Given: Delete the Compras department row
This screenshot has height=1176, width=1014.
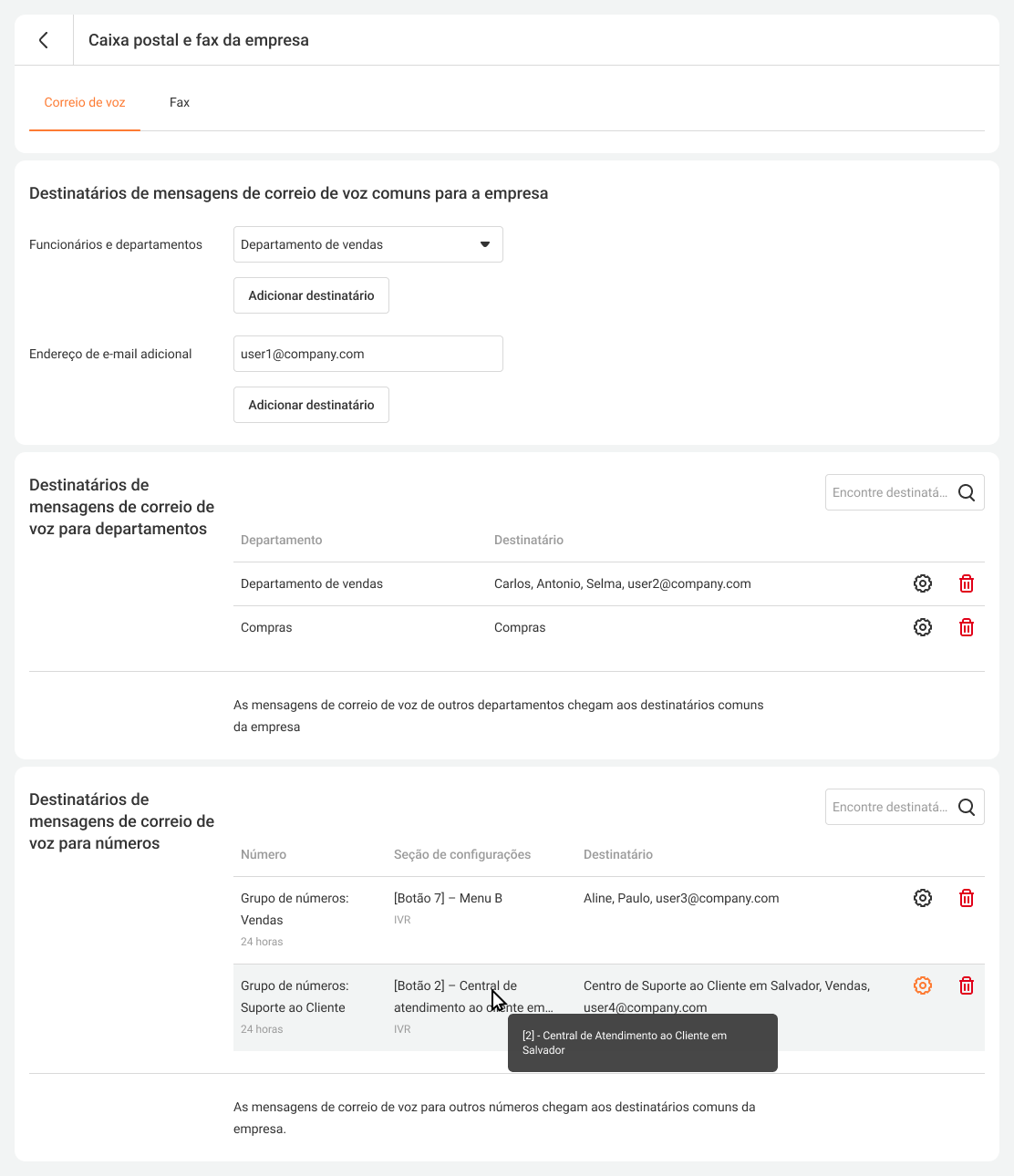Looking at the screenshot, I should (967, 627).
